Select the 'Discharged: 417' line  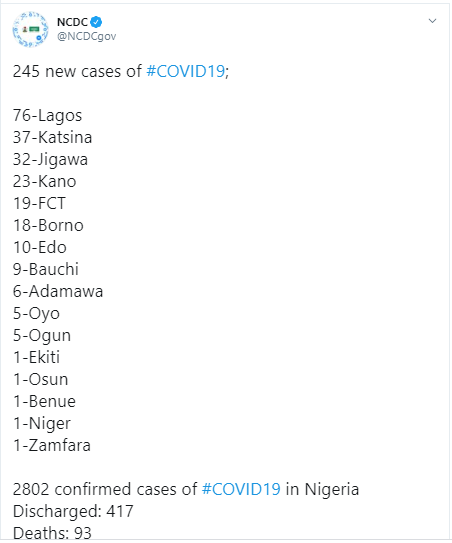[73, 513]
